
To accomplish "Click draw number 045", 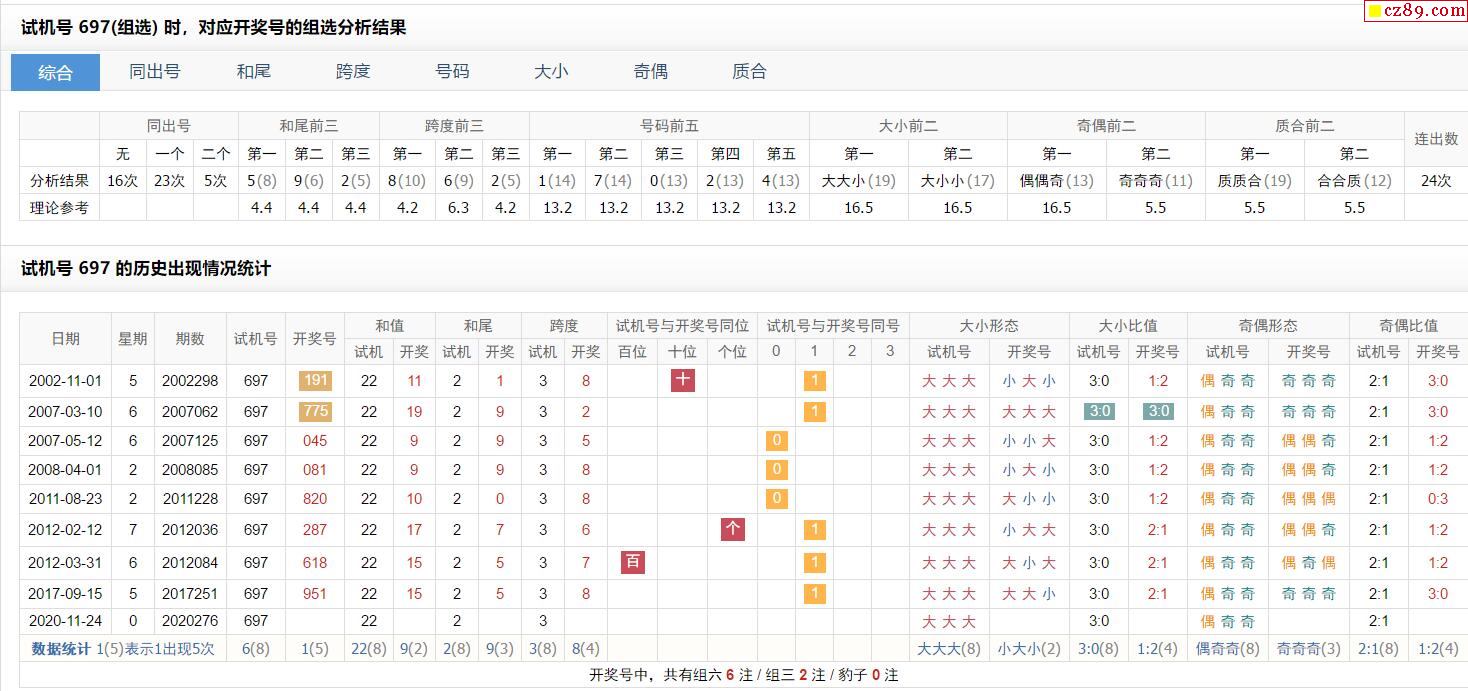I will coord(315,441).
